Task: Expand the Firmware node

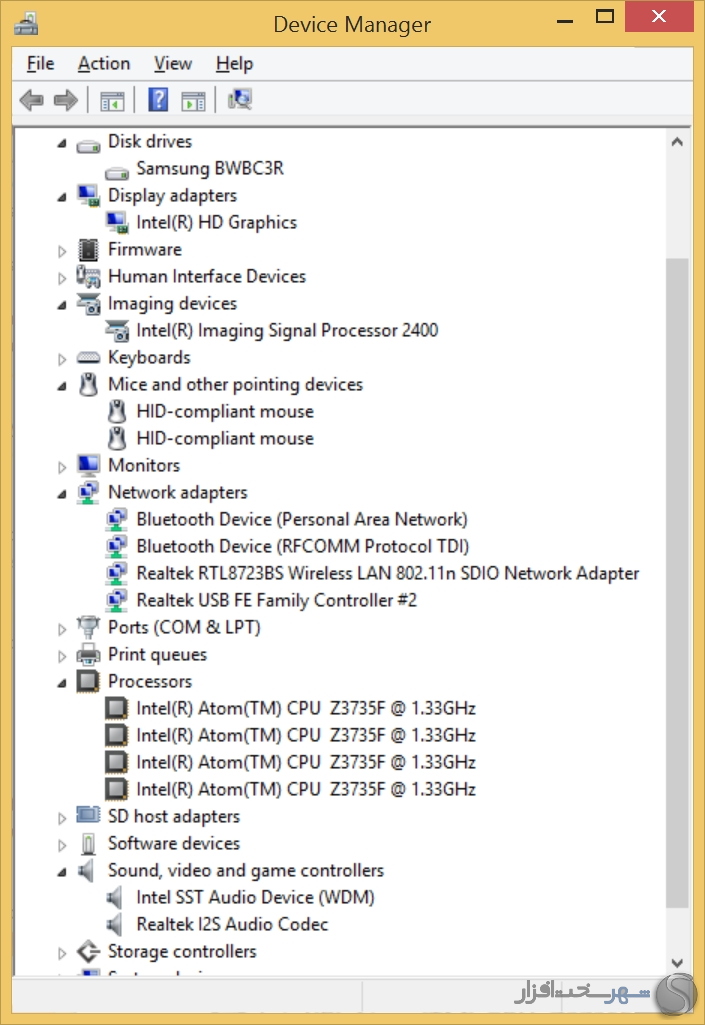Action: pos(61,251)
